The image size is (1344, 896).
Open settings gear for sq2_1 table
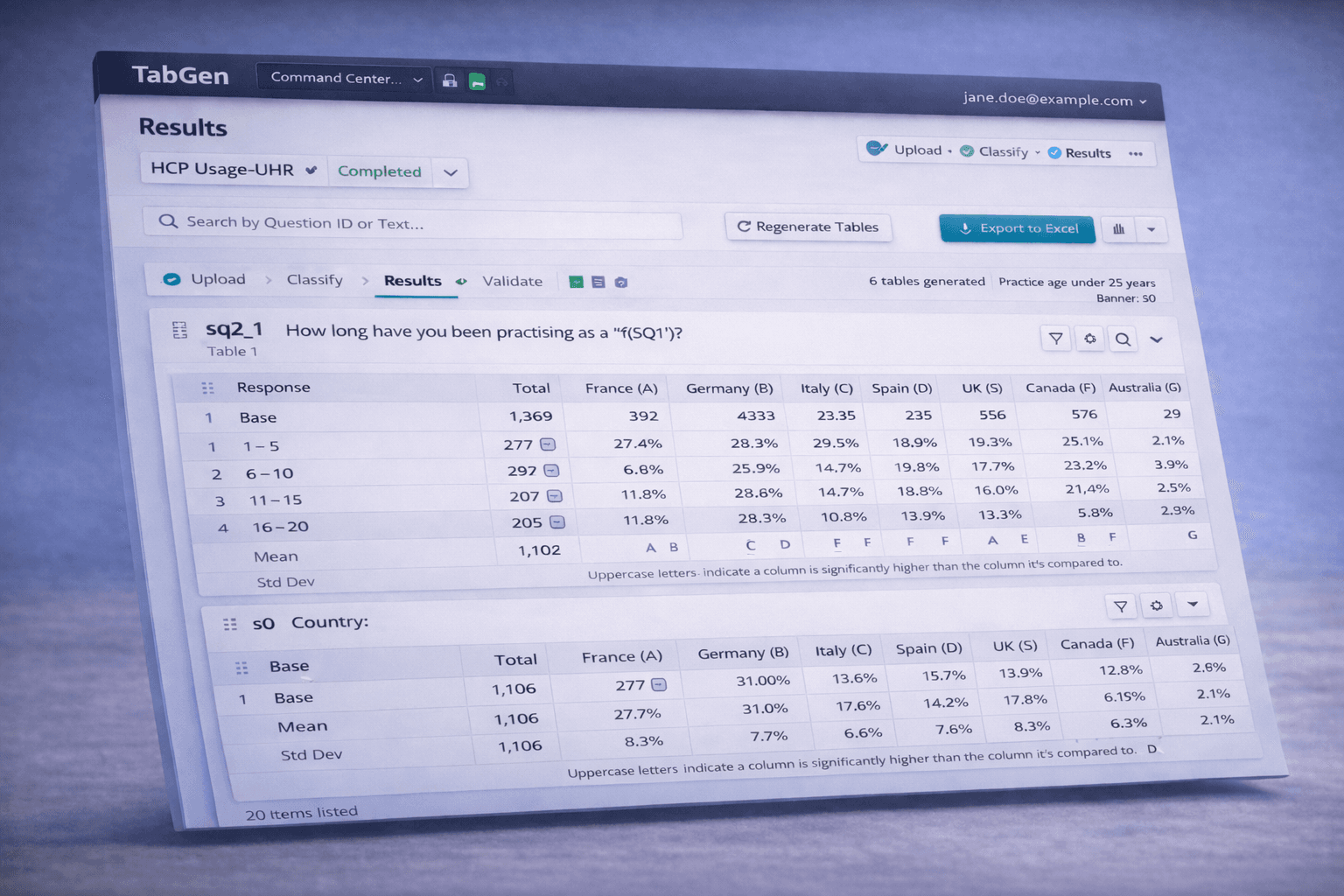pyautogui.click(x=1089, y=339)
